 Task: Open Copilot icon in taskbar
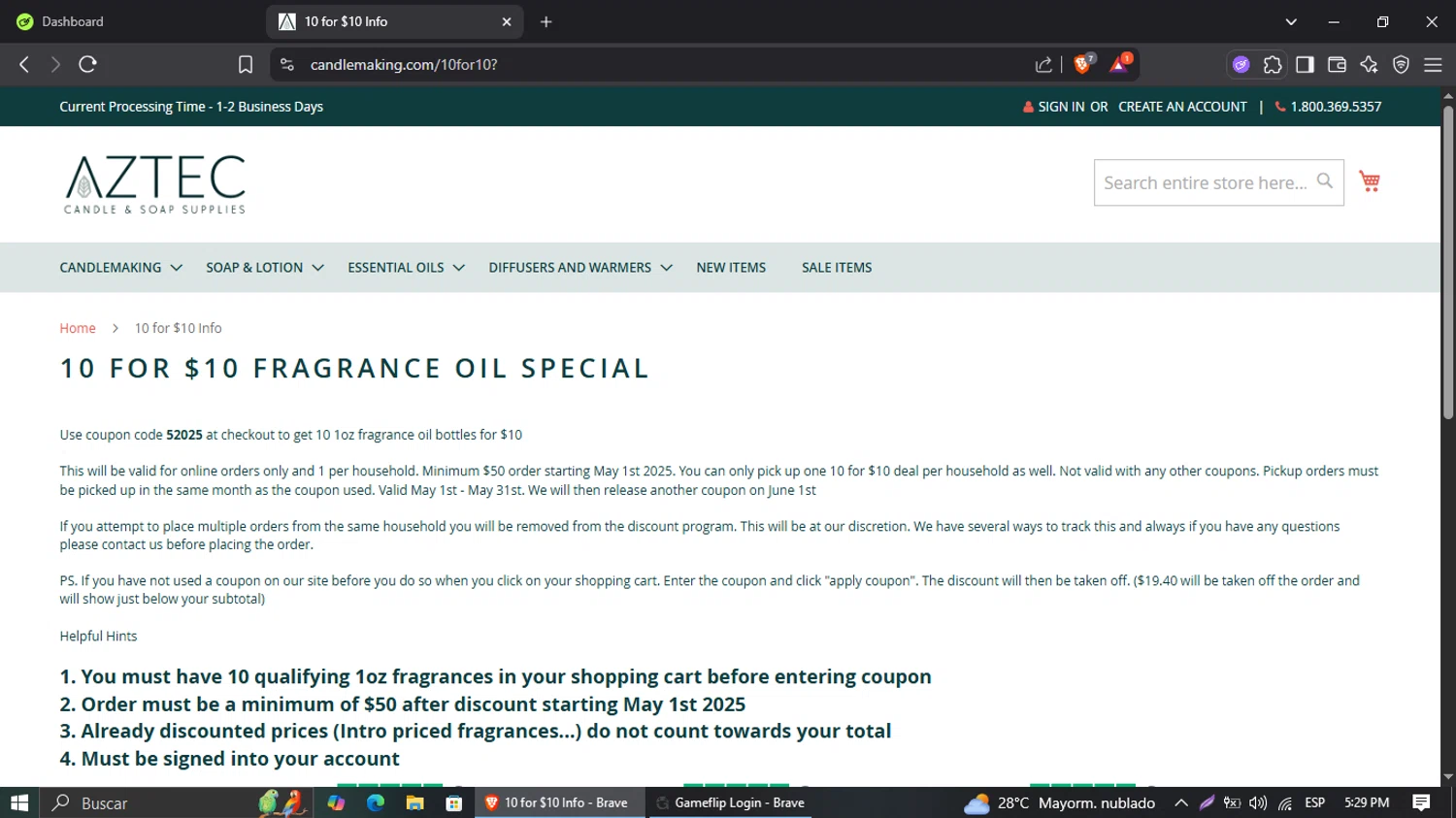(336, 802)
